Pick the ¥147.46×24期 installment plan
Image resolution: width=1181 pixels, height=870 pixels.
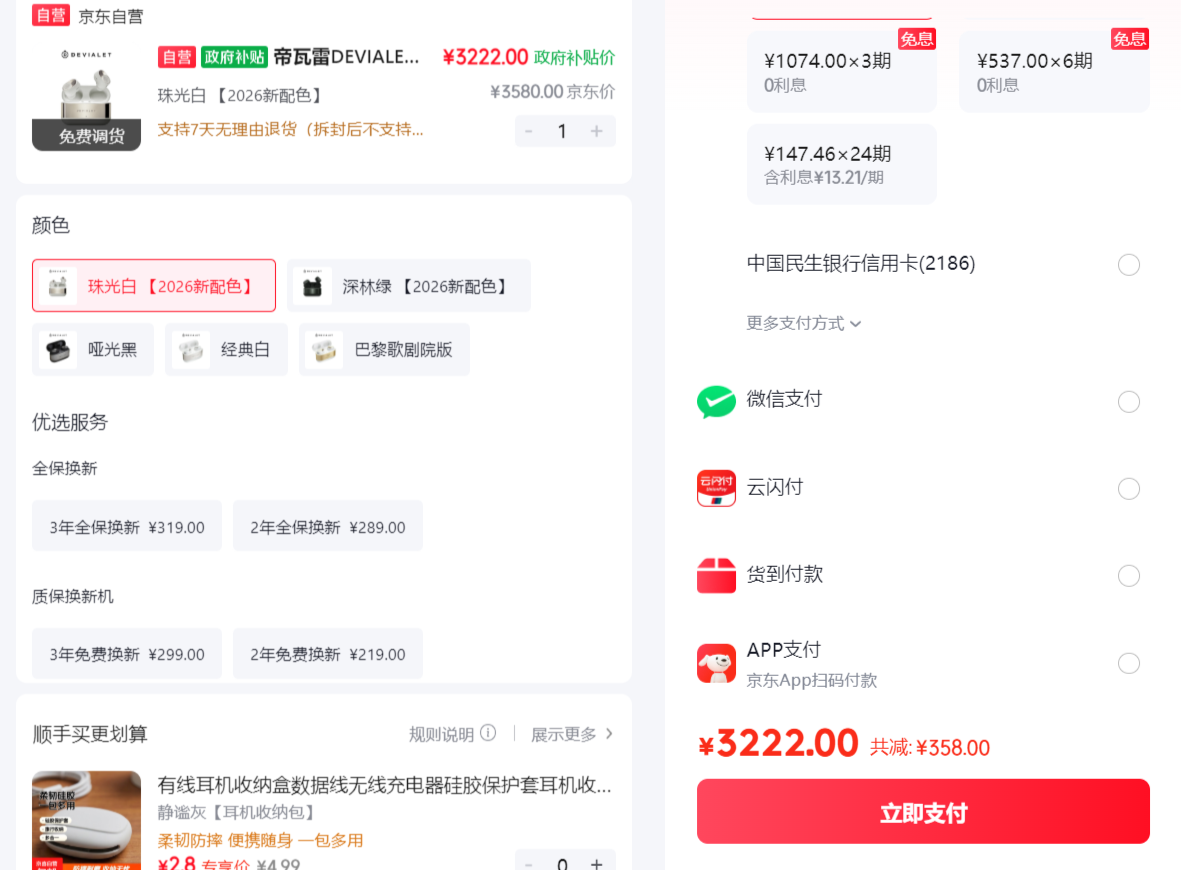click(841, 164)
